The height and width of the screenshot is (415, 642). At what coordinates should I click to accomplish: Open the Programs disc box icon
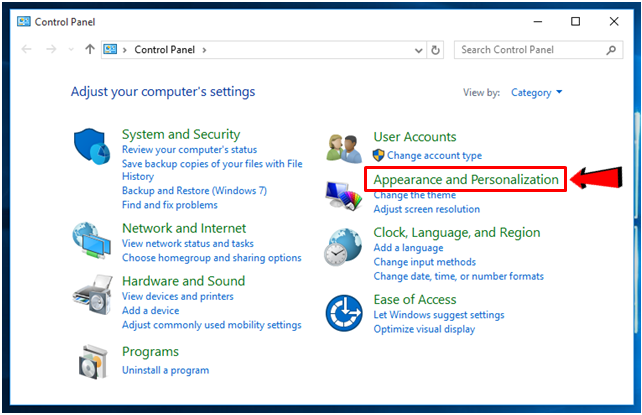tap(93, 362)
